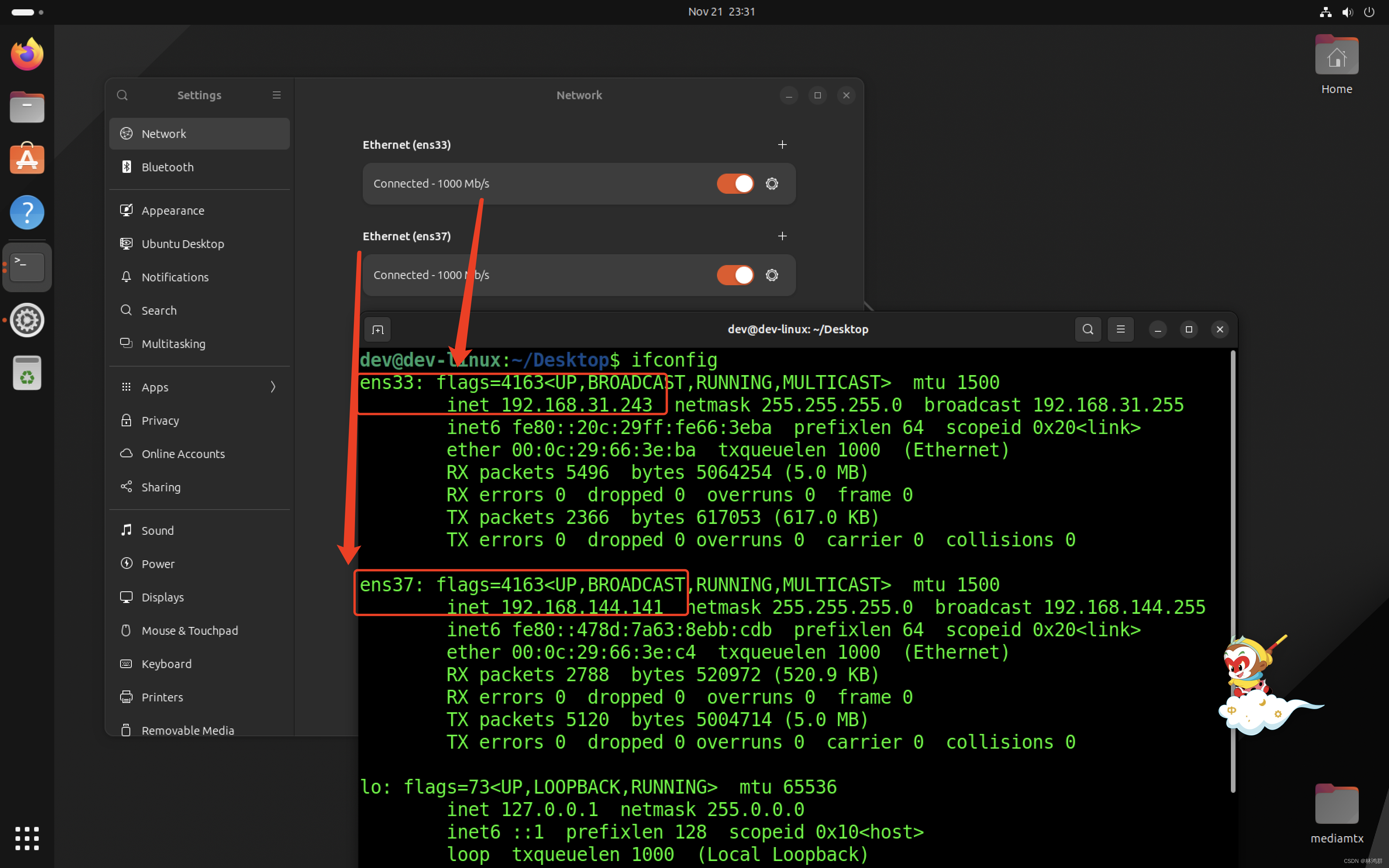Toggle off the Ethernet ens37 connection
The width and height of the screenshot is (1389, 868).
coord(735,275)
